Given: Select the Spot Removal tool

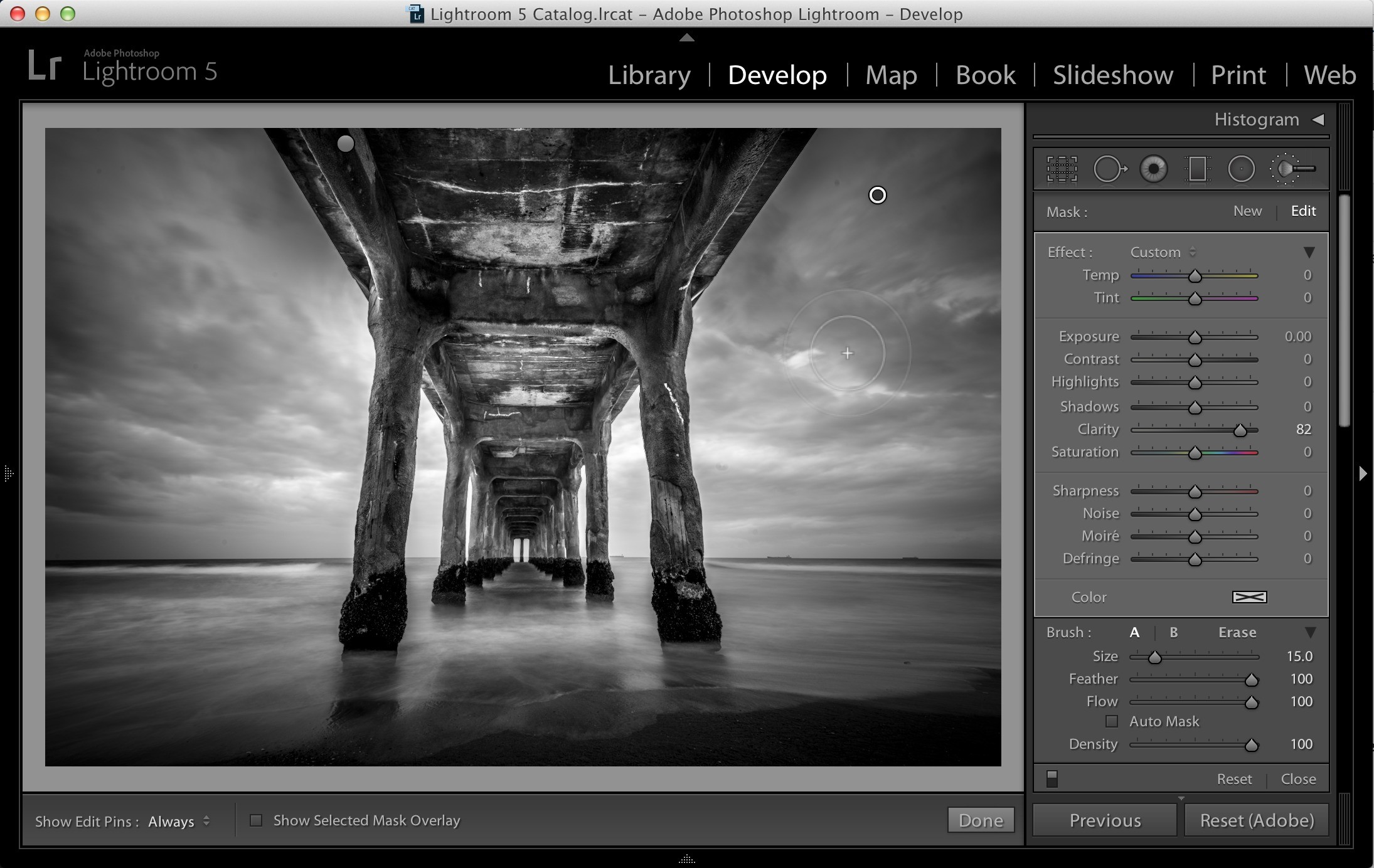Looking at the screenshot, I should click(1110, 169).
